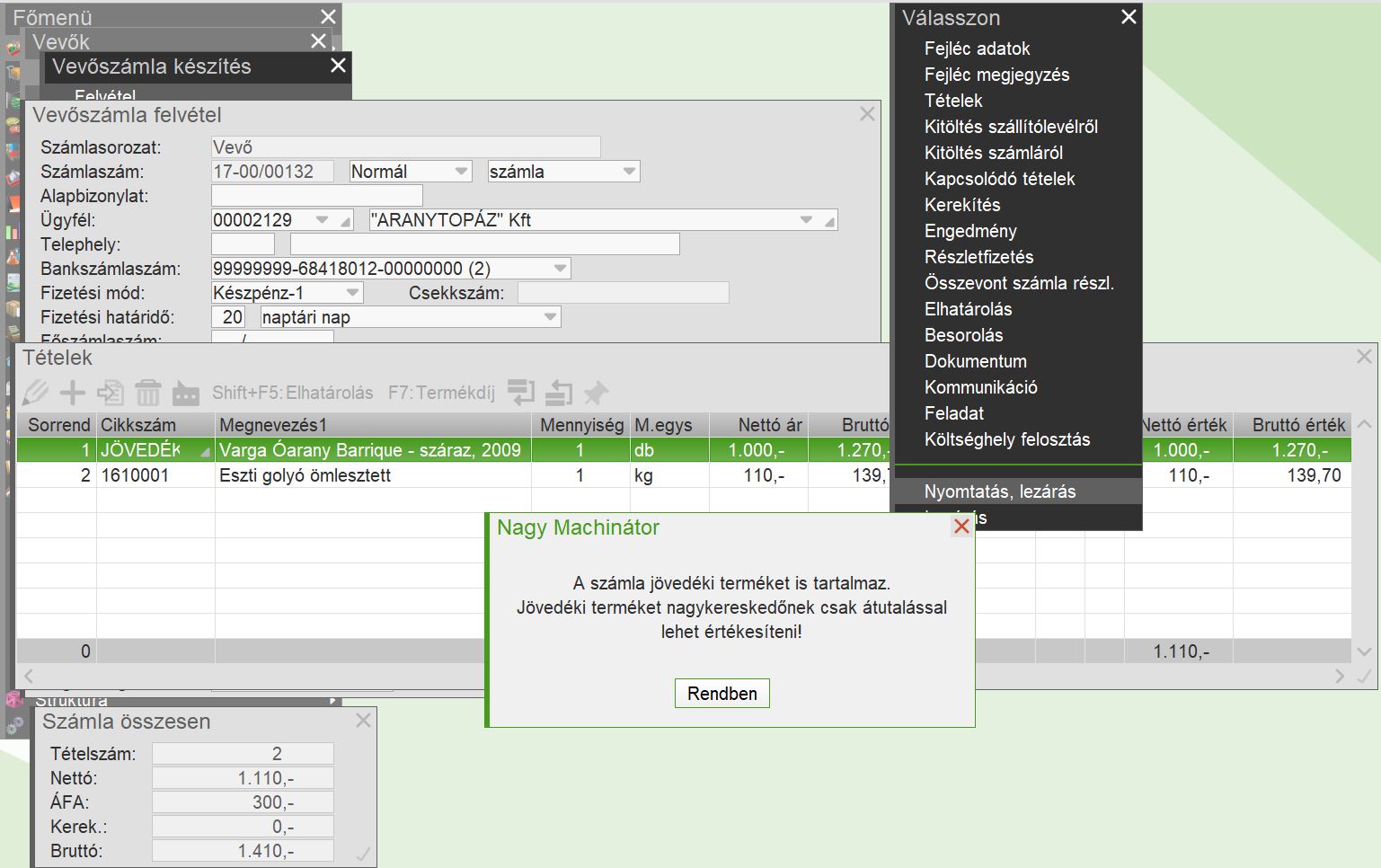Click Shift+F5: Elhatárolás toolbar button
The height and width of the screenshot is (868, 1381).
coord(293,393)
